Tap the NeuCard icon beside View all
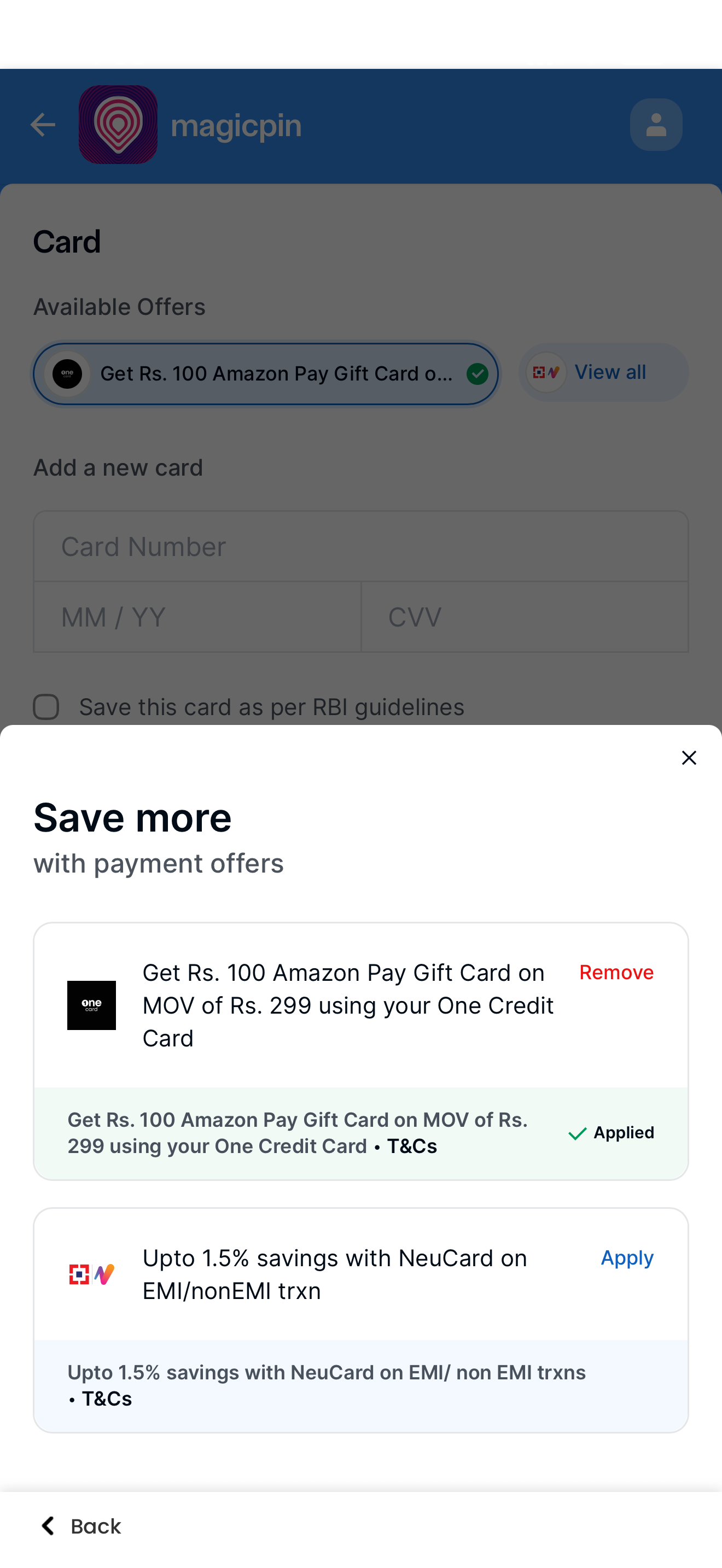Image resolution: width=722 pixels, height=1568 pixels. coord(546,372)
